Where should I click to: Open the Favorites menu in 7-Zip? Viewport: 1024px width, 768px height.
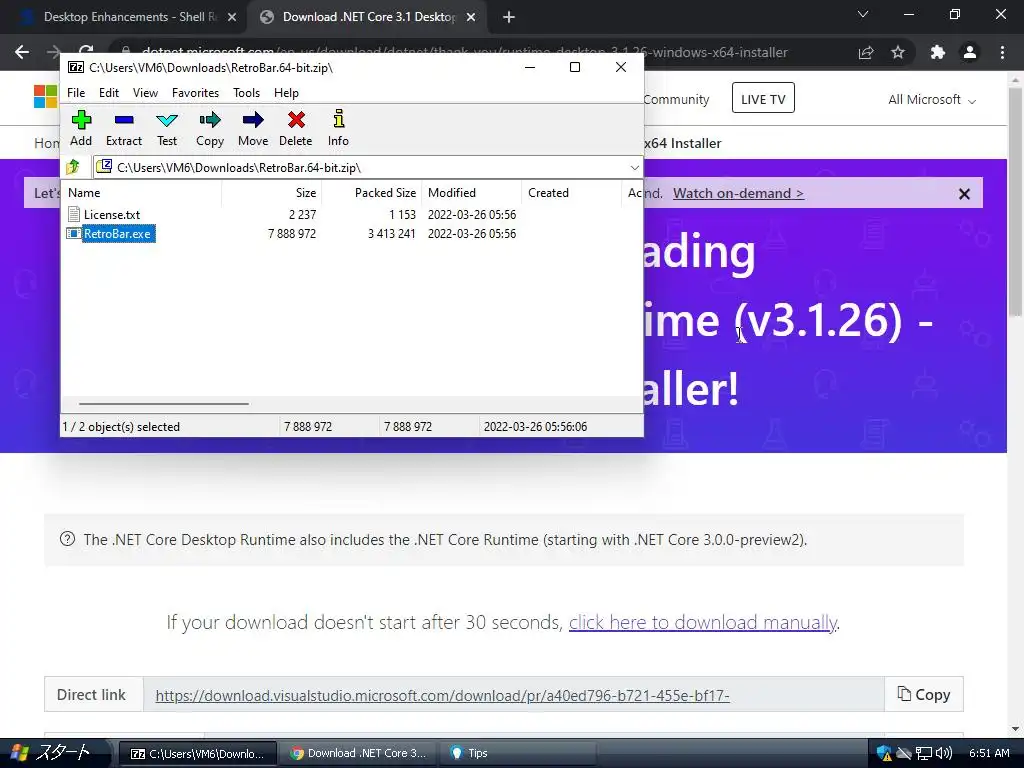(x=195, y=93)
